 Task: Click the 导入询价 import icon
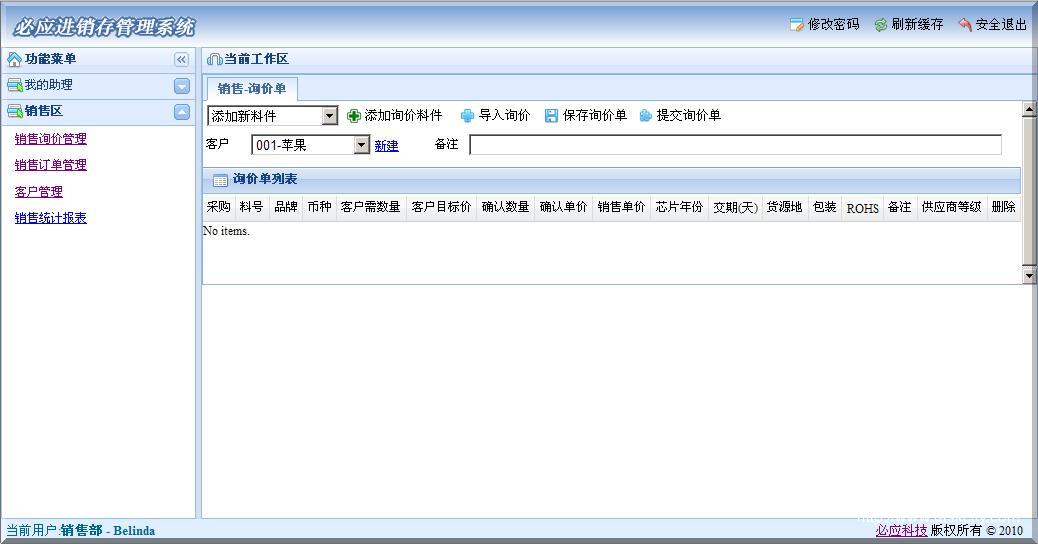467,116
